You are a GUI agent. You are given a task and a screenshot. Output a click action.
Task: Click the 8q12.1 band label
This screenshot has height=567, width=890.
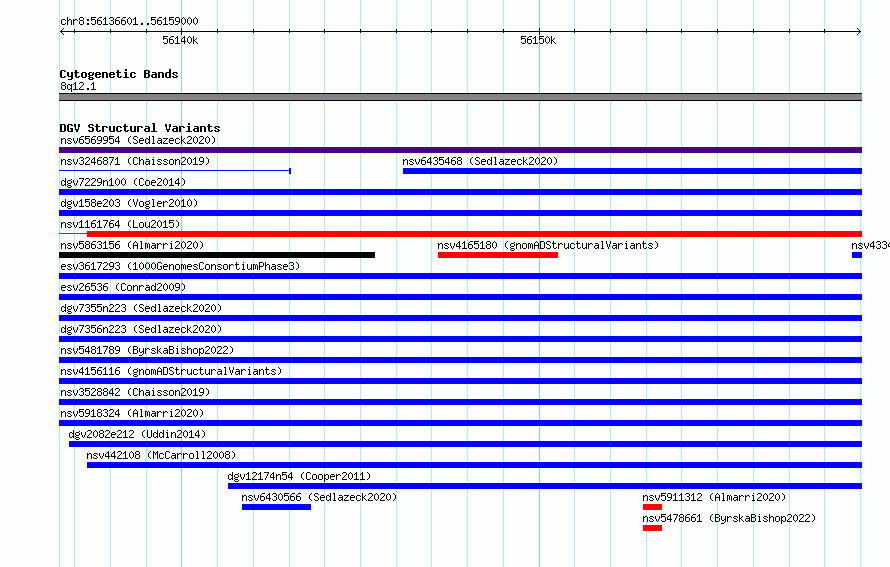(78, 86)
